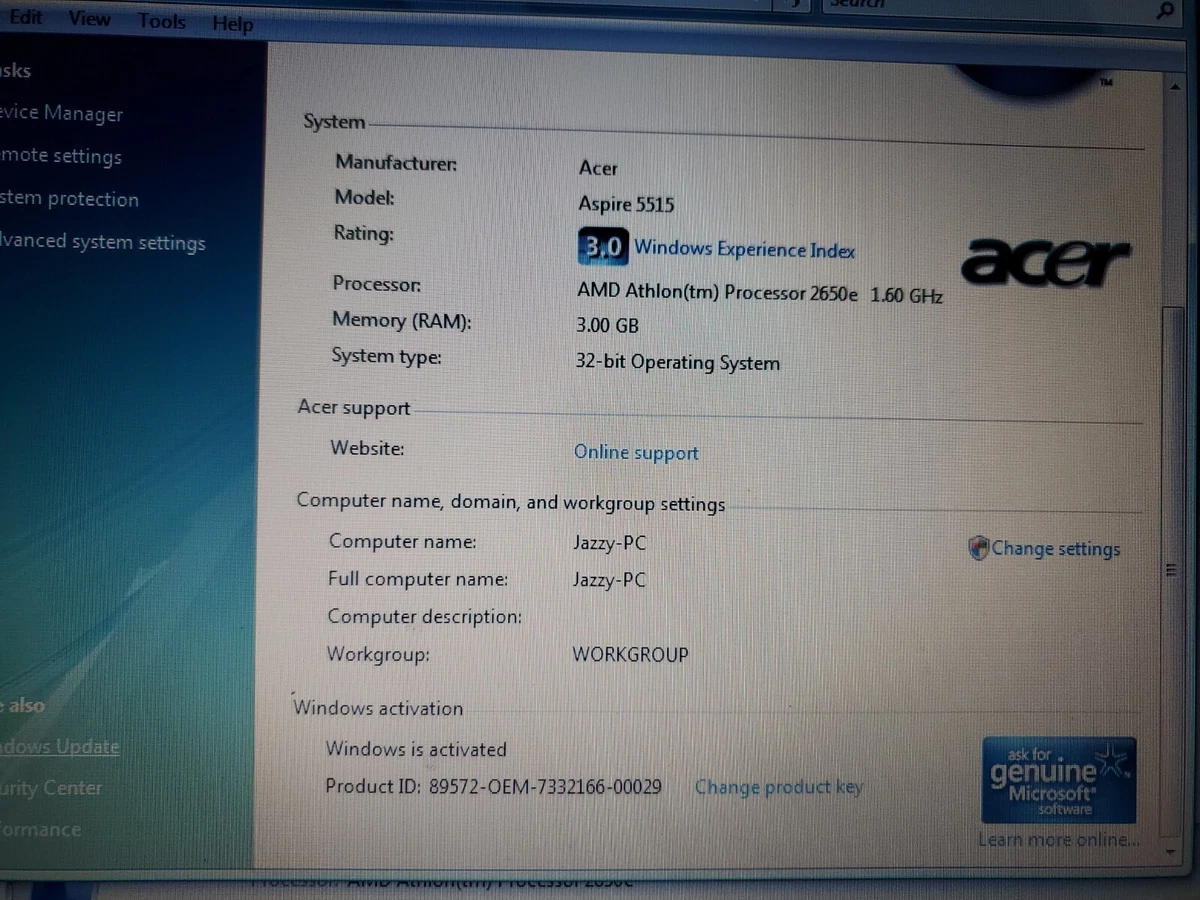Open Windows Experience Index link
This screenshot has height=900, width=1200.
744,248
